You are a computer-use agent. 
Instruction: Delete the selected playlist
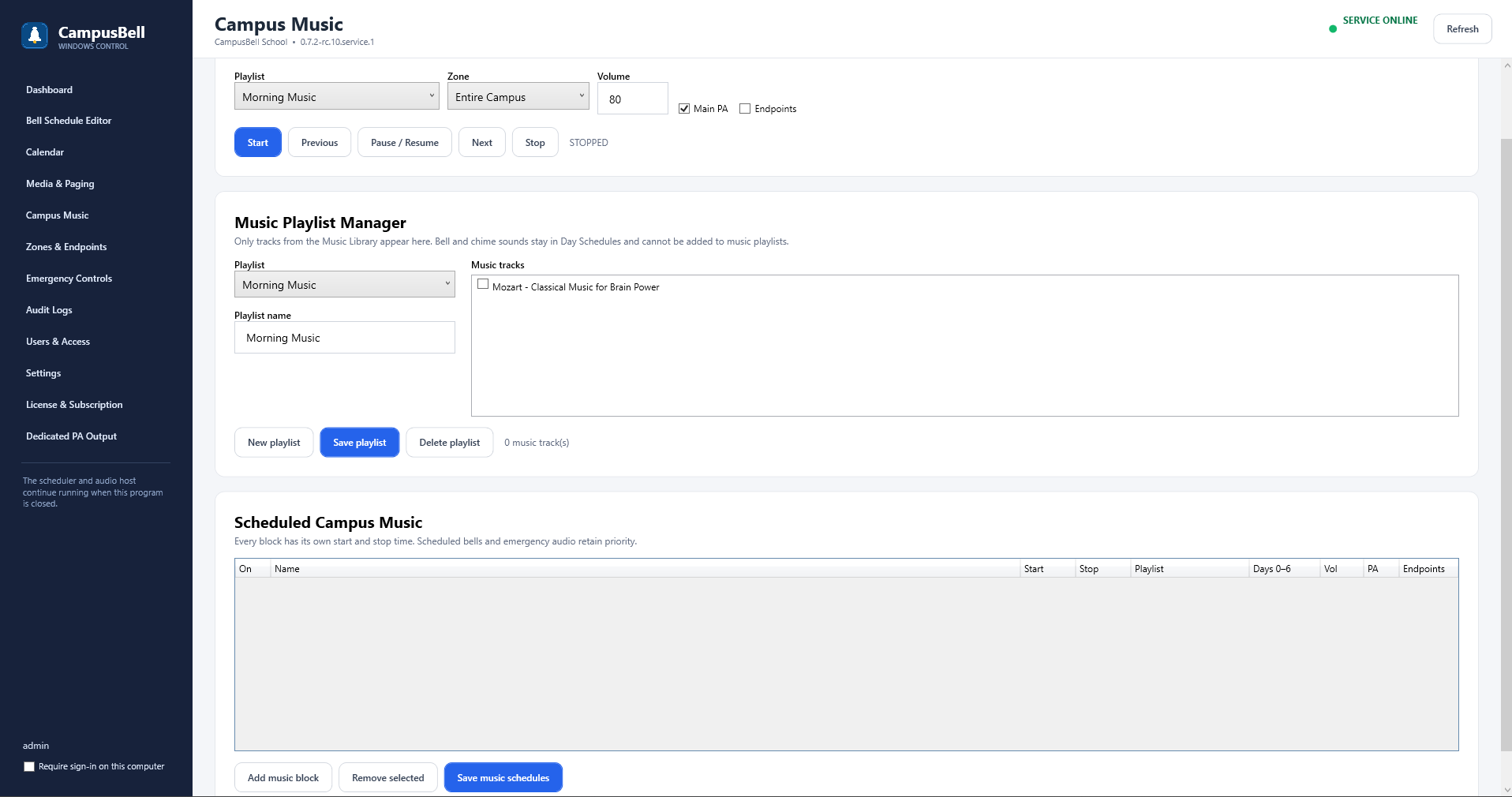(450, 443)
